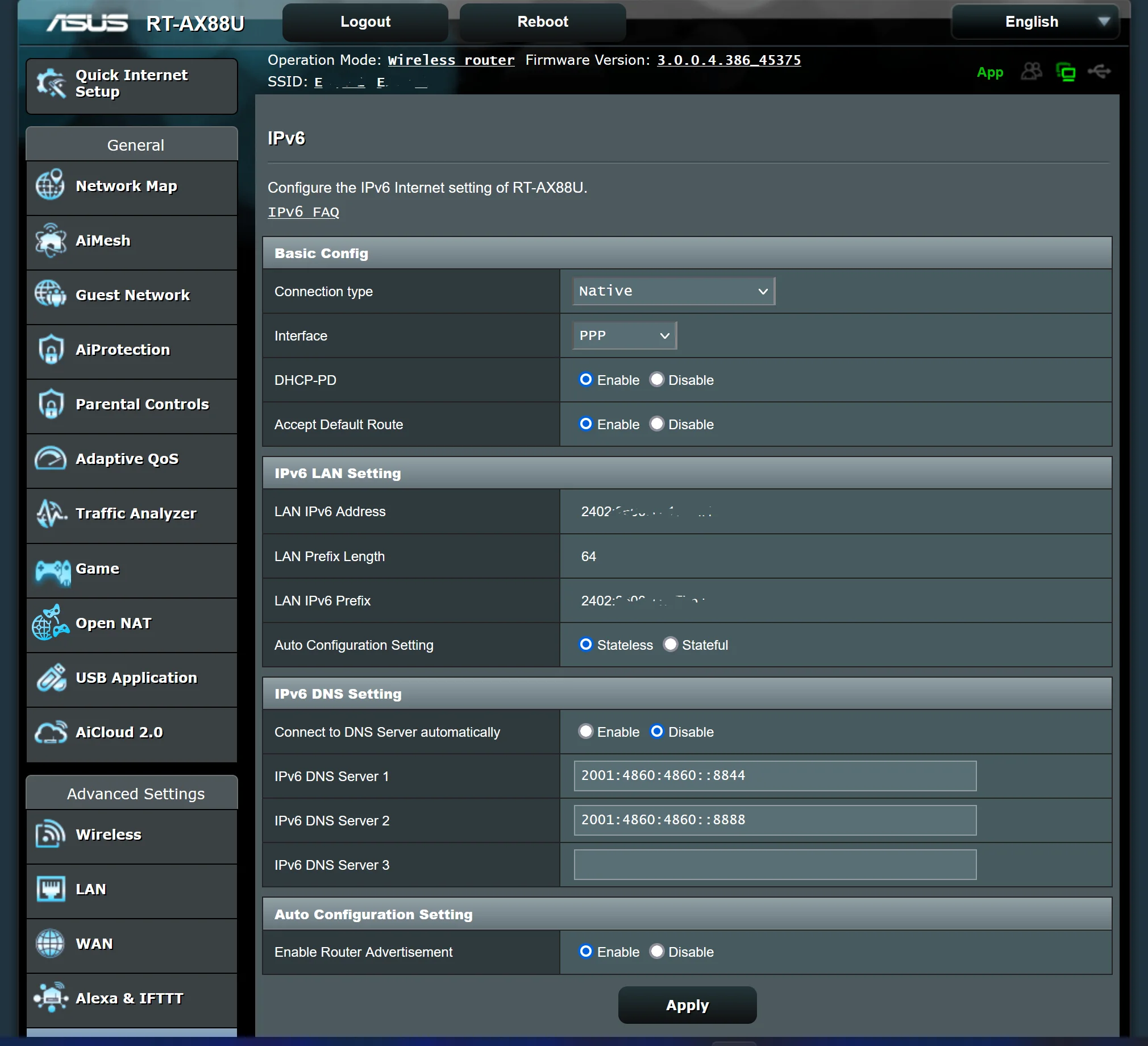Open the IPv6 FAQ link
The height and width of the screenshot is (1046, 1148).
[303, 212]
